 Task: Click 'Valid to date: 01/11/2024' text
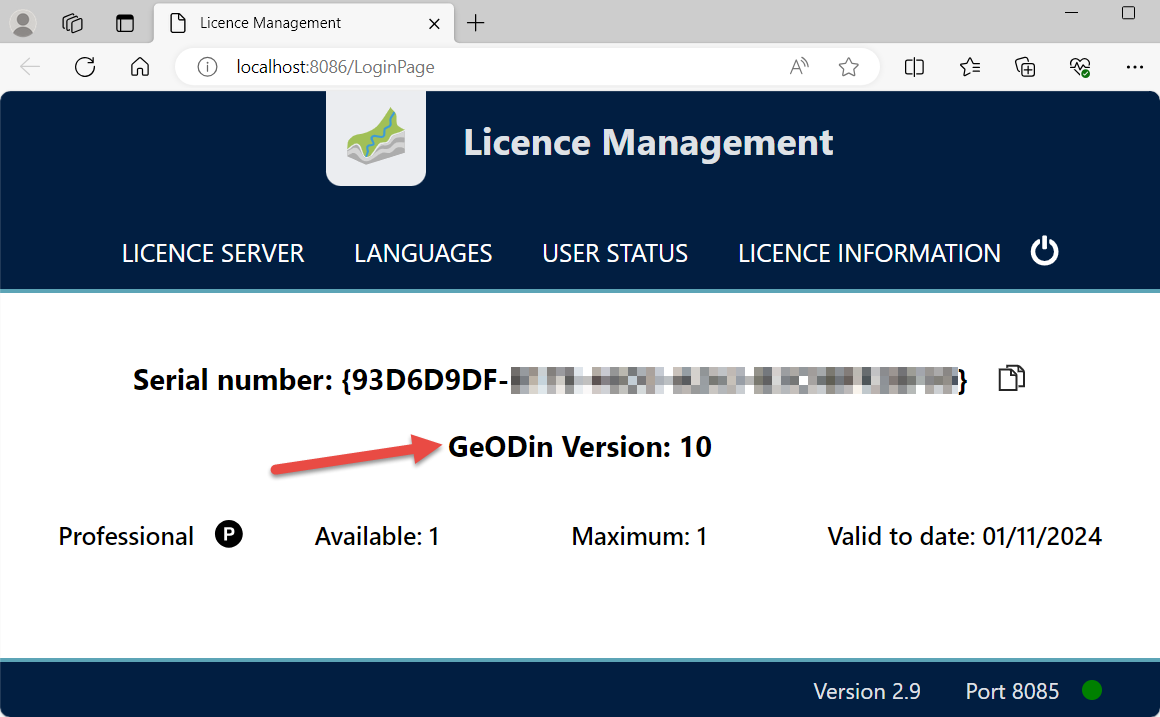[x=965, y=536]
